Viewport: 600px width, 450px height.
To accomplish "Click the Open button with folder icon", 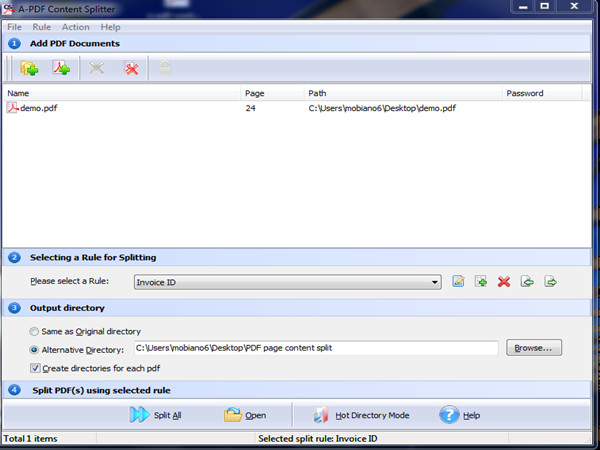I will coord(245,415).
